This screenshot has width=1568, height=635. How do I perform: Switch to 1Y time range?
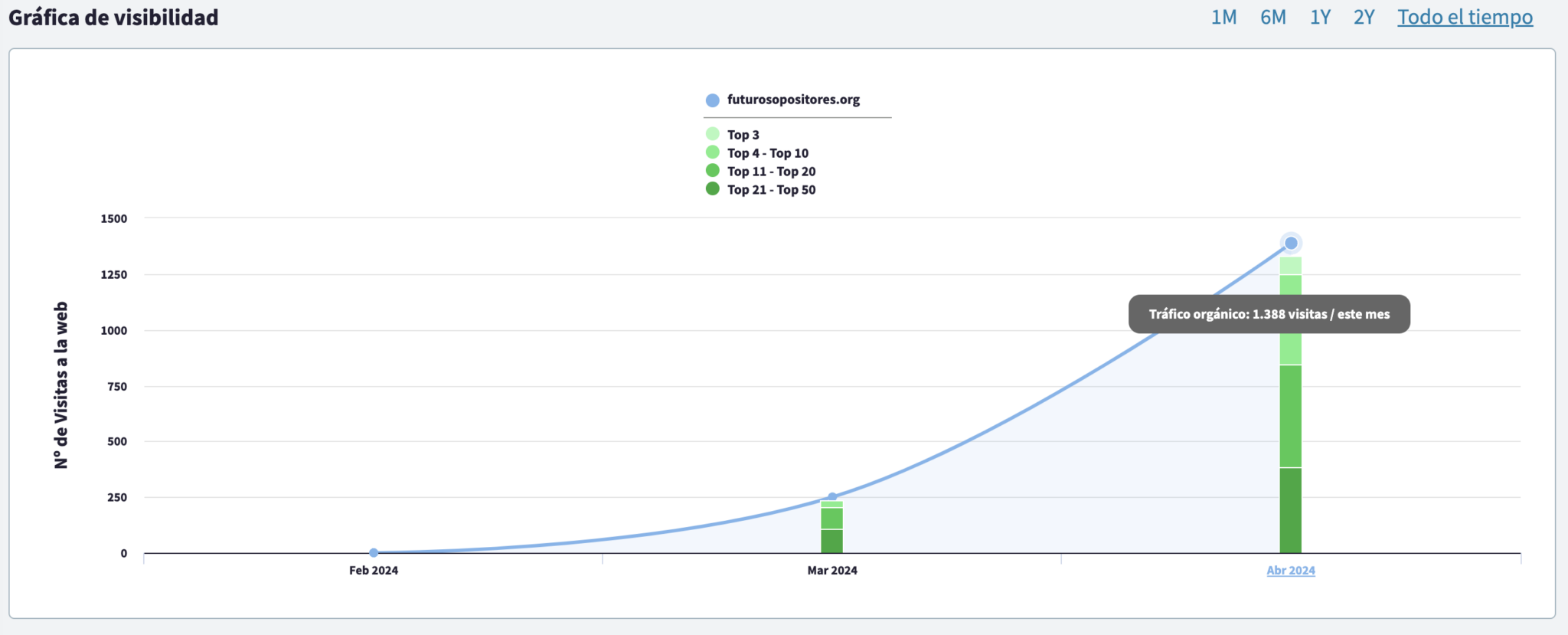(1320, 17)
